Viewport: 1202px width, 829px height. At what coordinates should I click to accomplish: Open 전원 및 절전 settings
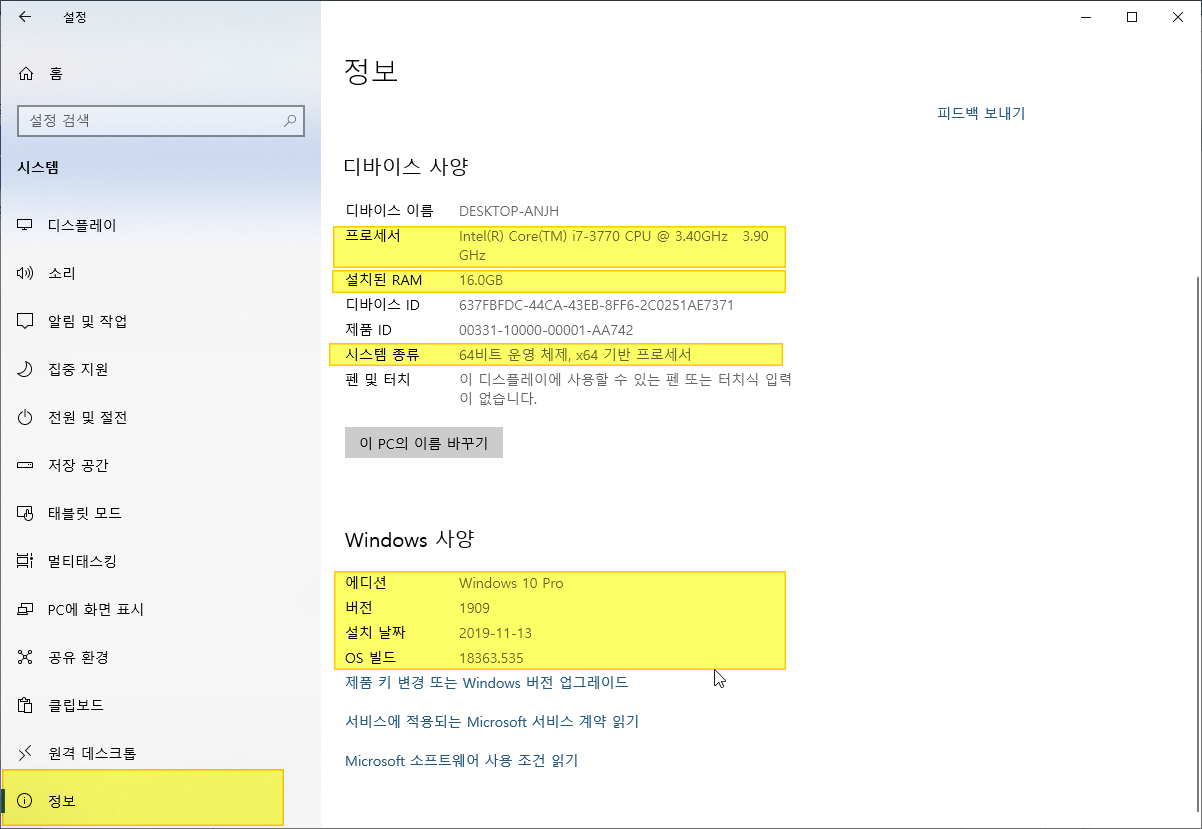coord(160,417)
